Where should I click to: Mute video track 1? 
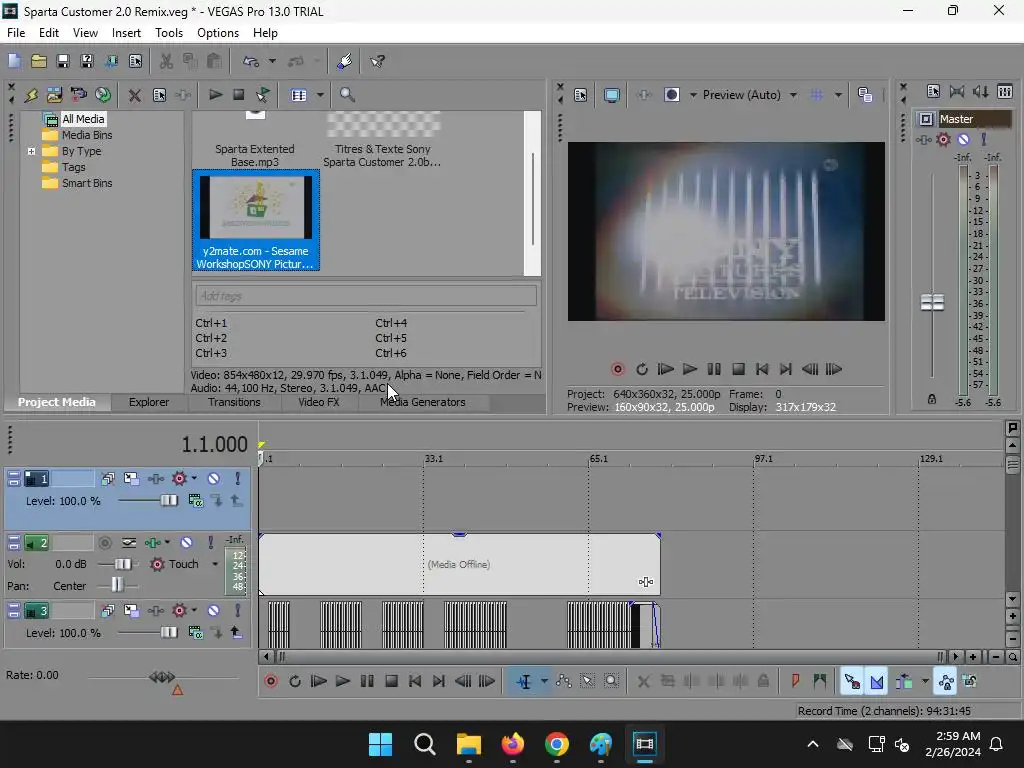pyautogui.click(x=214, y=479)
